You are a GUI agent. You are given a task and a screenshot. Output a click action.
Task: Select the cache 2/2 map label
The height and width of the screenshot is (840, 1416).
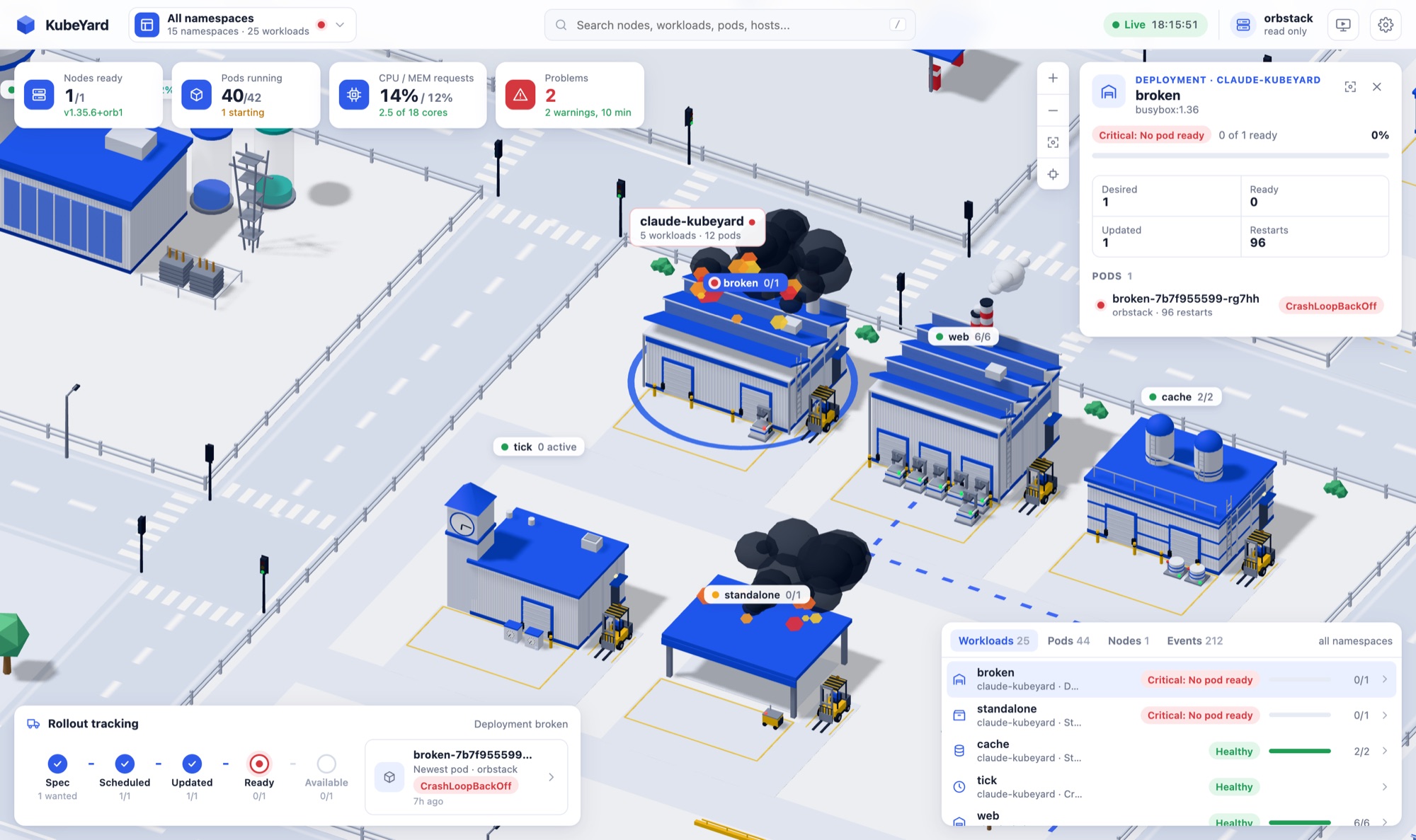[x=1181, y=397]
